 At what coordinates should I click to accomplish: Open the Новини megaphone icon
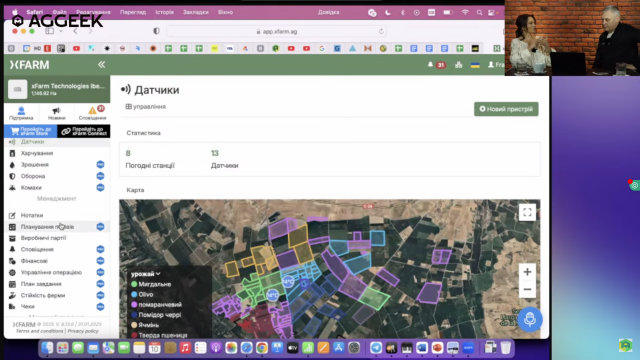(56, 113)
